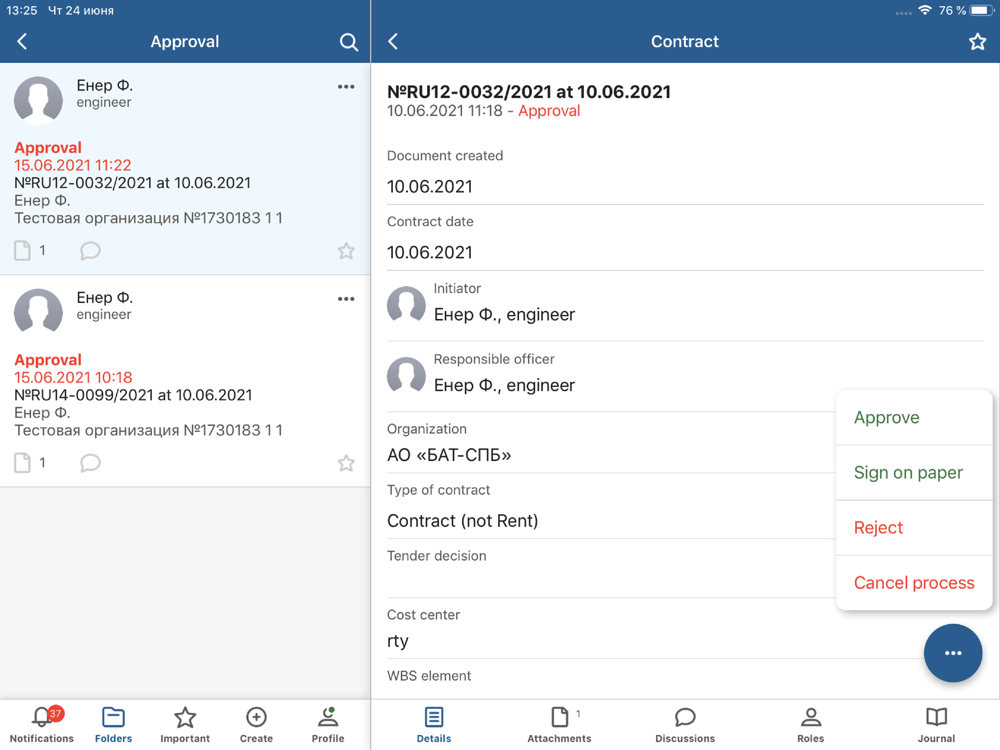Tap the floating three-dots action button
This screenshot has height=750, width=1000.
(x=953, y=653)
